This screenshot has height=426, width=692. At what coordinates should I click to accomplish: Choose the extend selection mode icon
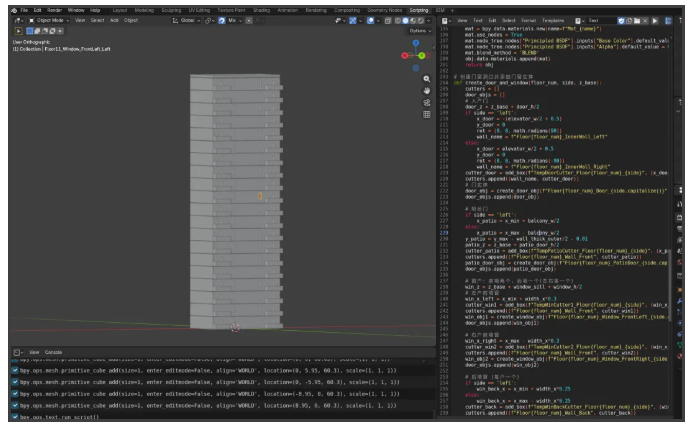[37, 31]
